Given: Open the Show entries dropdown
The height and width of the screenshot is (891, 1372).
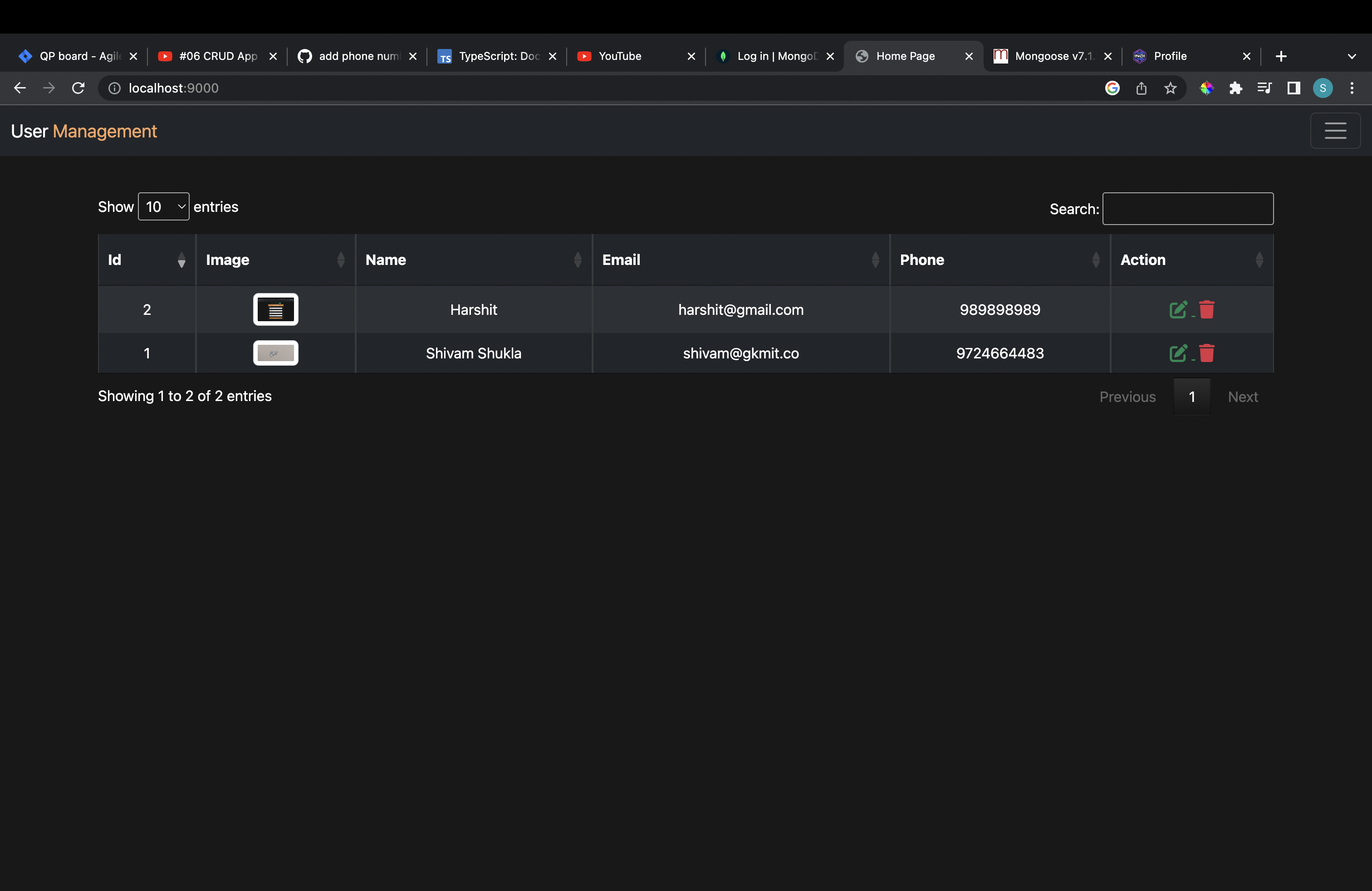Looking at the screenshot, I should 164,207.
